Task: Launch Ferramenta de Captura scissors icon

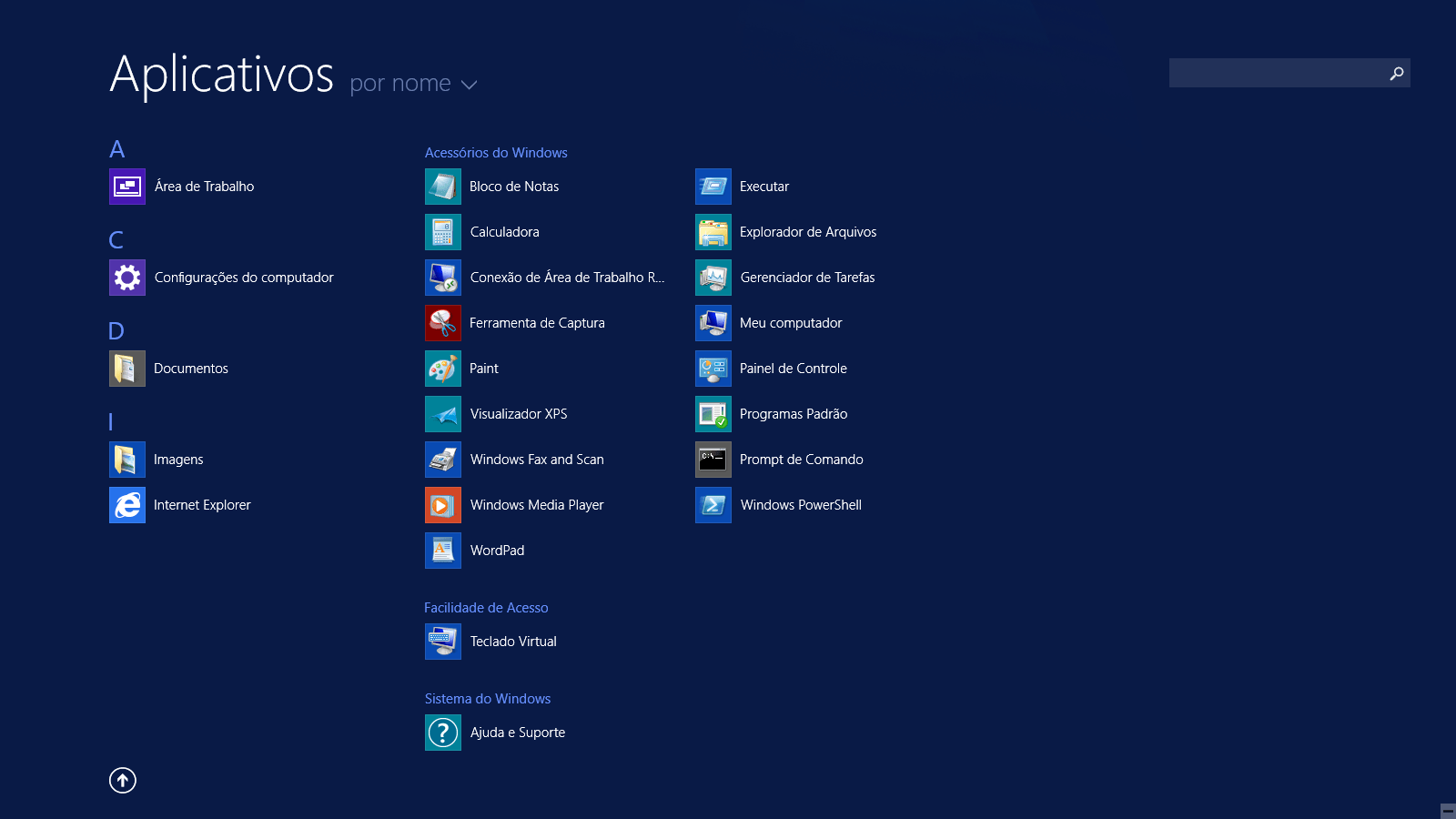Action: click(443, 323)
